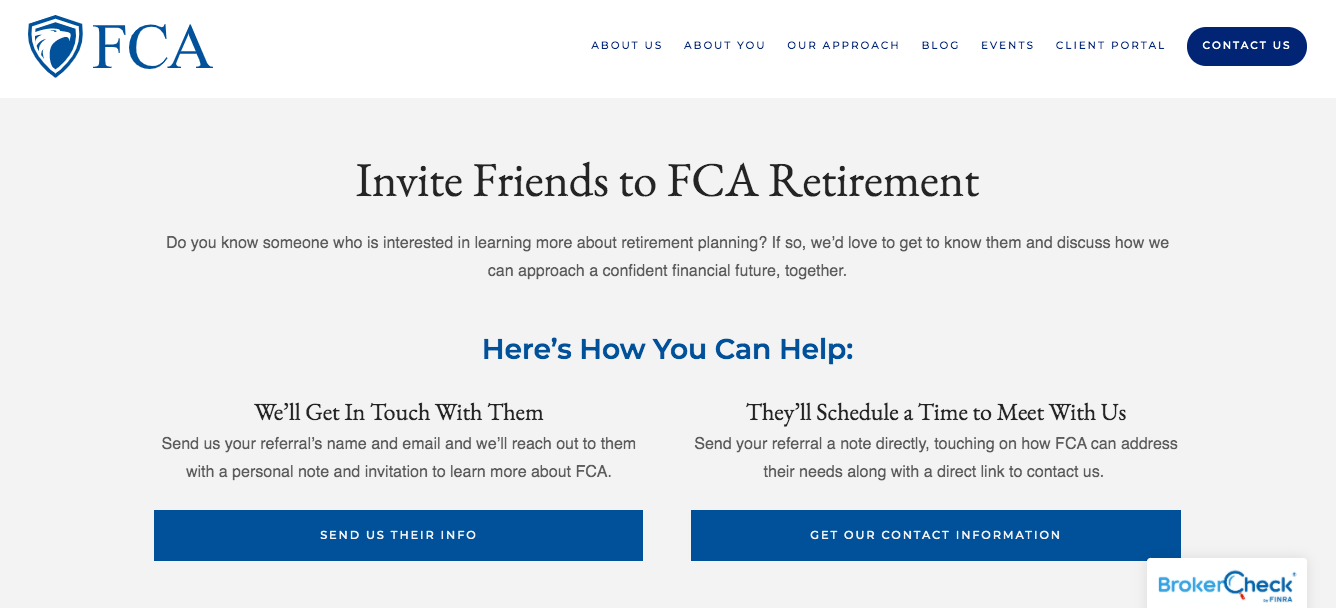Select Our Approach in the navigation
The width and height of the screenshot is (1336, 608).
point(843,45)
